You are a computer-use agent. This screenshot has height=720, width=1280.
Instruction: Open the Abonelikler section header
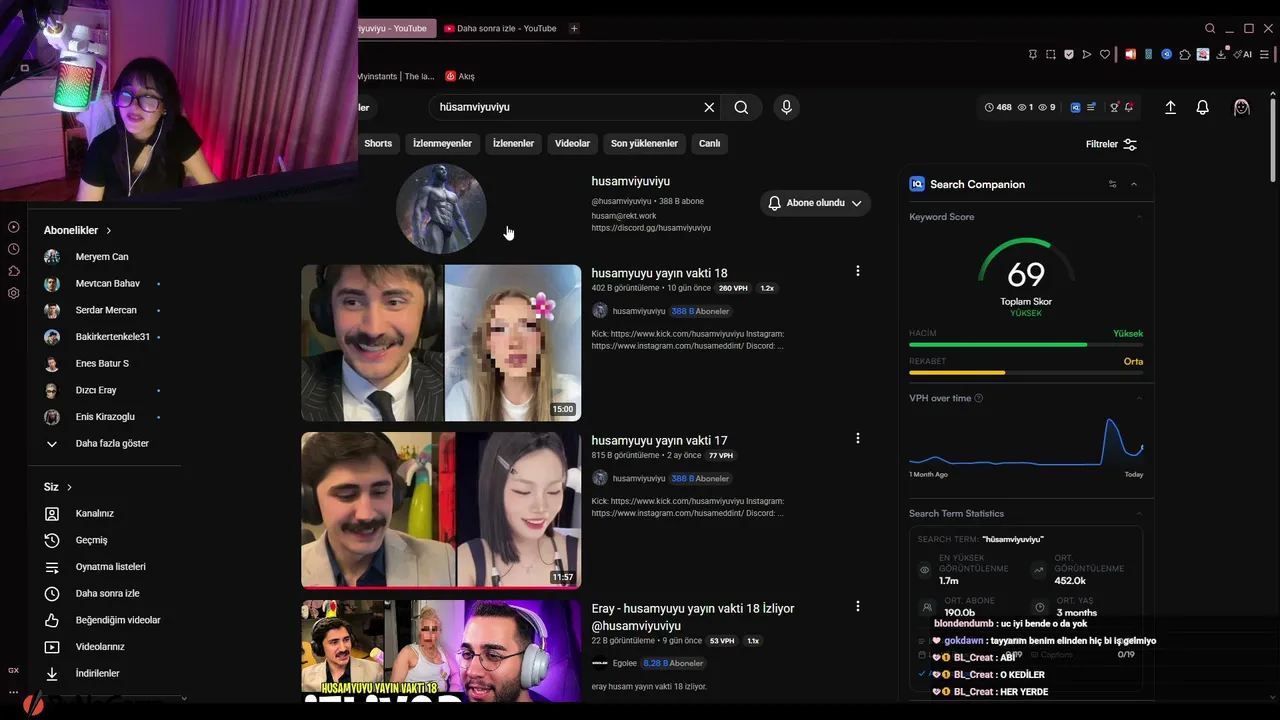point(78,230)
